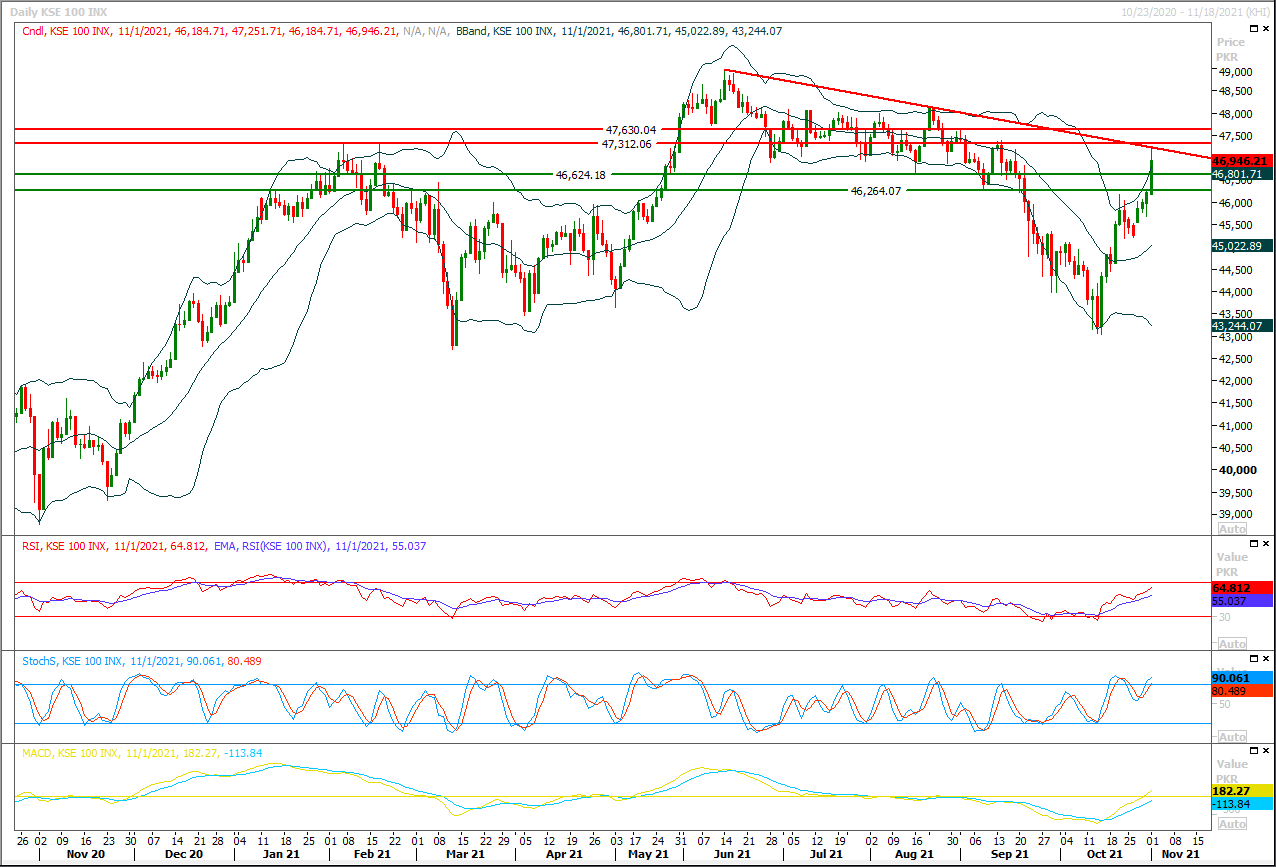Click the 46,801.71 upper band tag
The width and height of the screenshot is (1276, 867).
[1241, 174]
